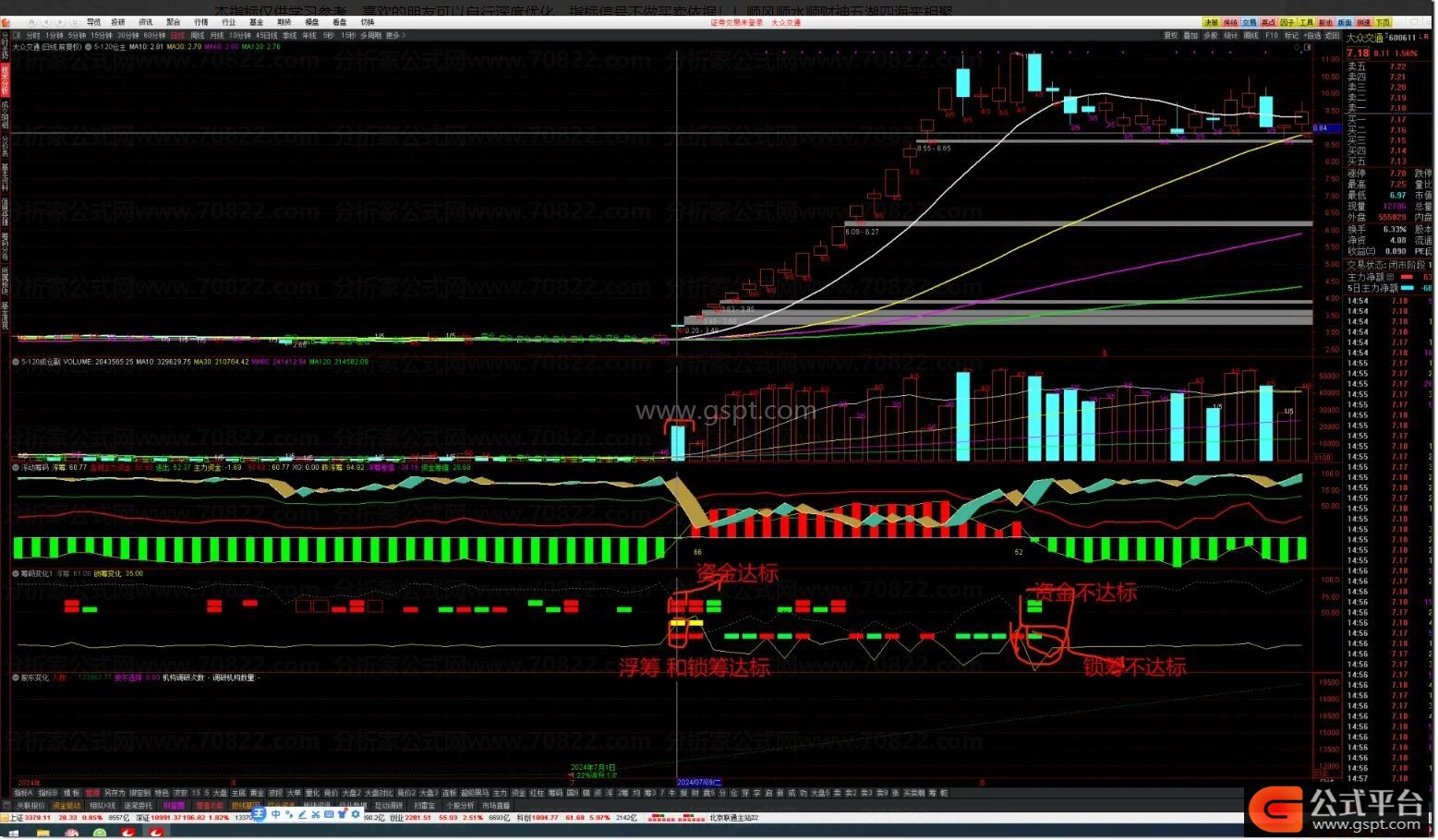Open the 导览 menu
This screenshot has width=1438, height=840.
point(93,22)
